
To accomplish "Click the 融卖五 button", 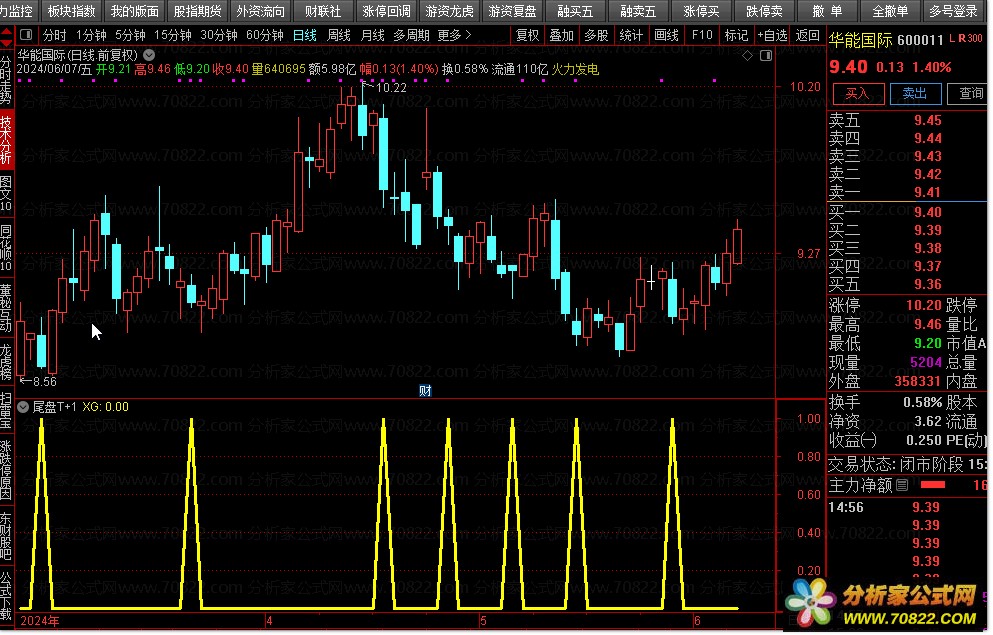I will coord(638,11).
